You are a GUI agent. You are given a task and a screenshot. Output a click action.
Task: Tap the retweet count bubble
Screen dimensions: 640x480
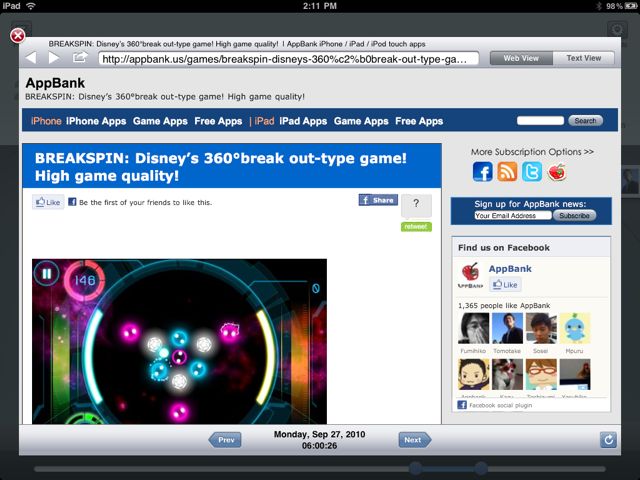point(416,205)
